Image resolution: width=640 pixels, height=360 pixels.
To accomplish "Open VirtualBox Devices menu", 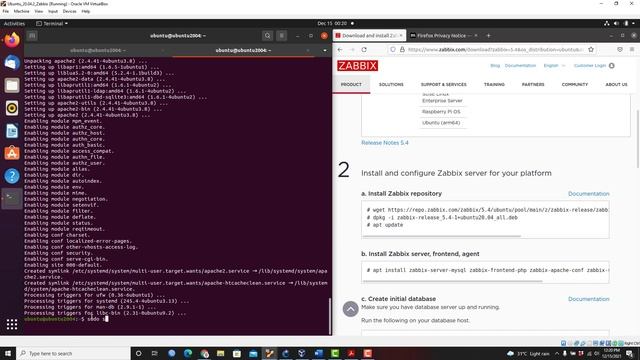I will [69, 11].
